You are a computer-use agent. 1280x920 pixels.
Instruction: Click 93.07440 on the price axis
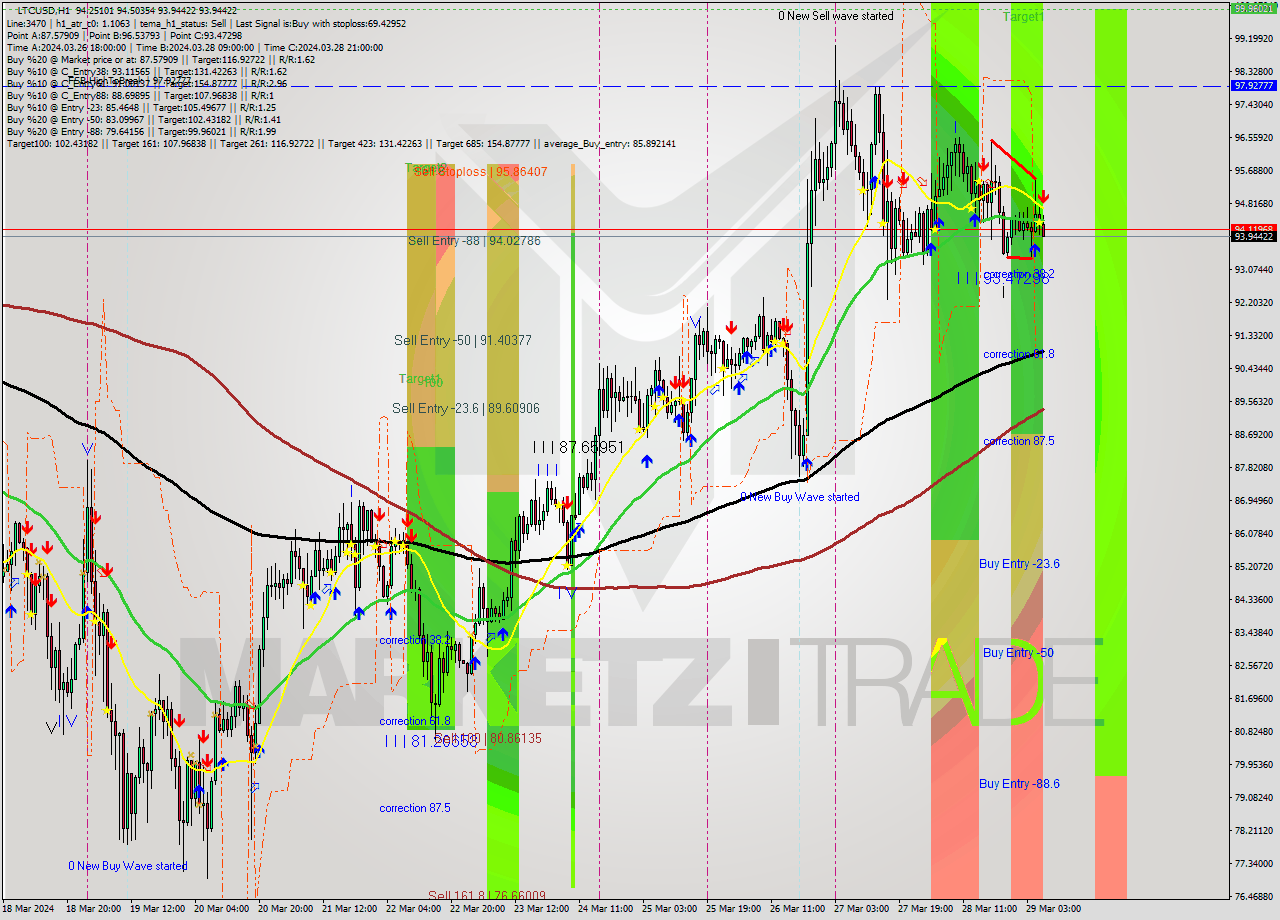[1254, 269]
